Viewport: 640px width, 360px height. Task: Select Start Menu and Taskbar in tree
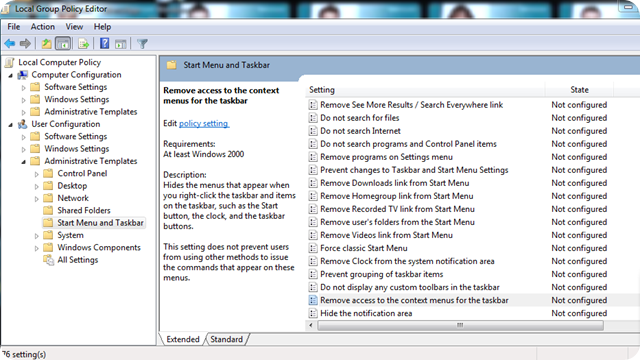click(100, 223)
